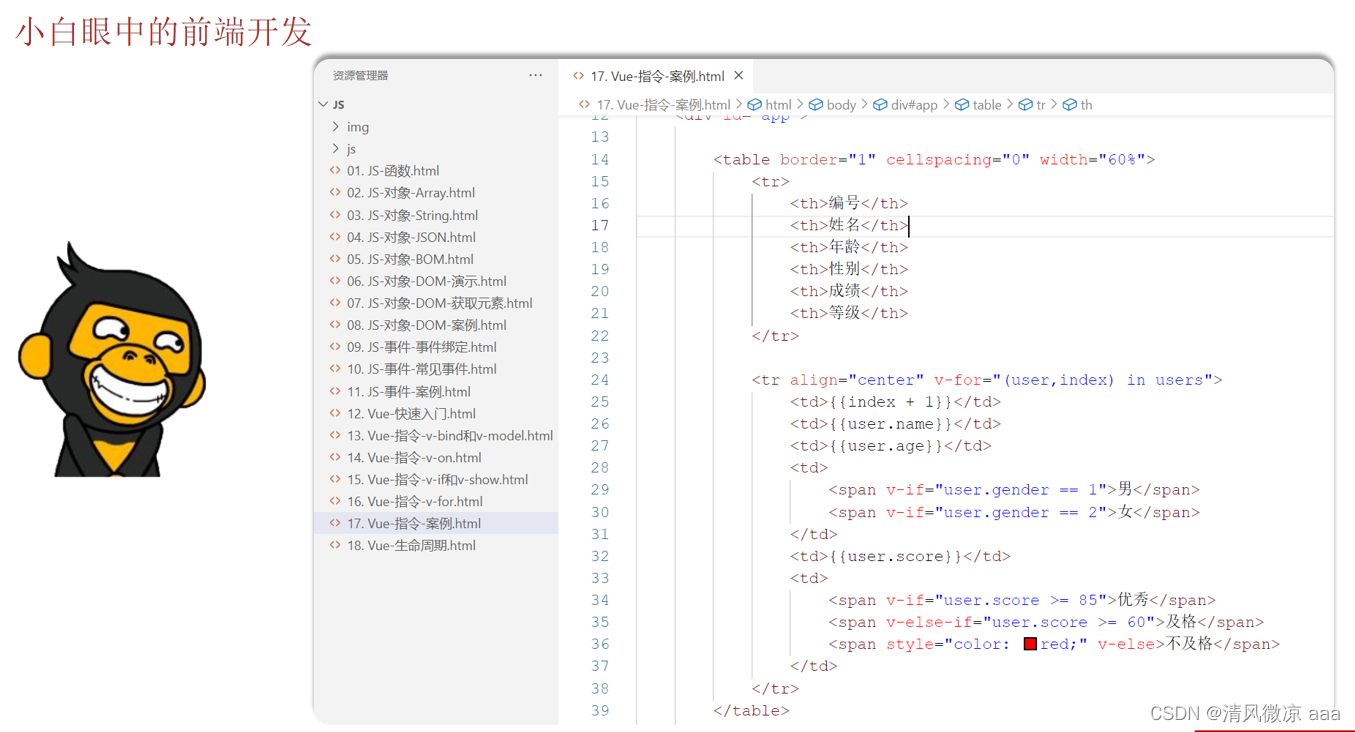Click the v-else-if span containing 及格
Screen dimensions: 1355x732
1046,622
